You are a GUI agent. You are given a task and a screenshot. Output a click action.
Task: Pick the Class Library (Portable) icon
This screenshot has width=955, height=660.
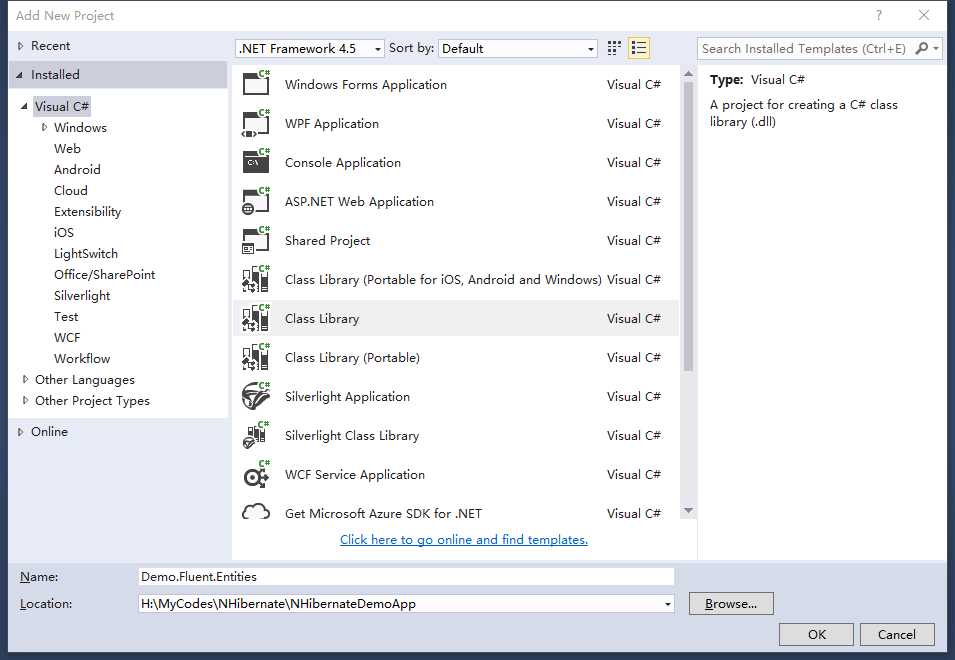[256, 357]
